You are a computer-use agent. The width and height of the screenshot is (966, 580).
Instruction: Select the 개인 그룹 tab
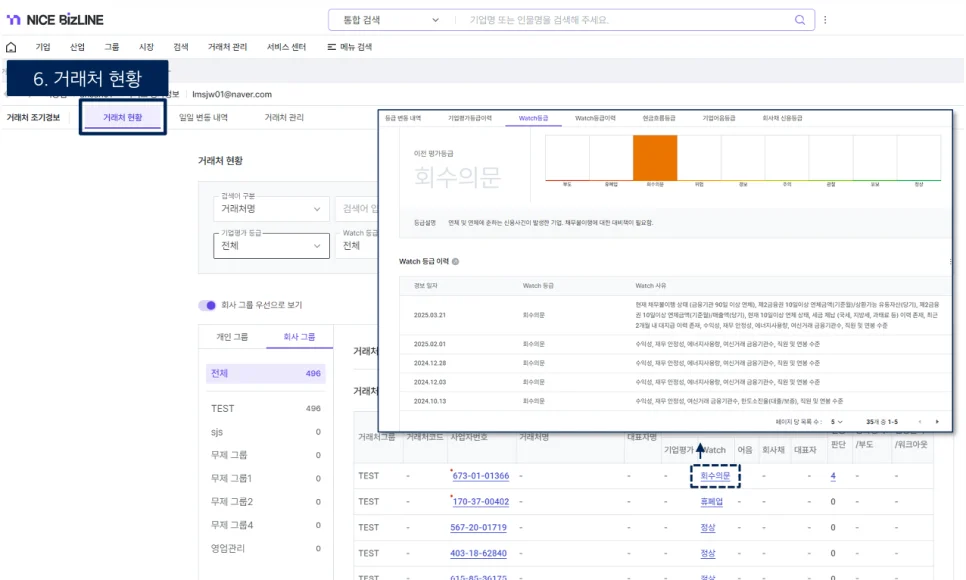coord(232,337)
